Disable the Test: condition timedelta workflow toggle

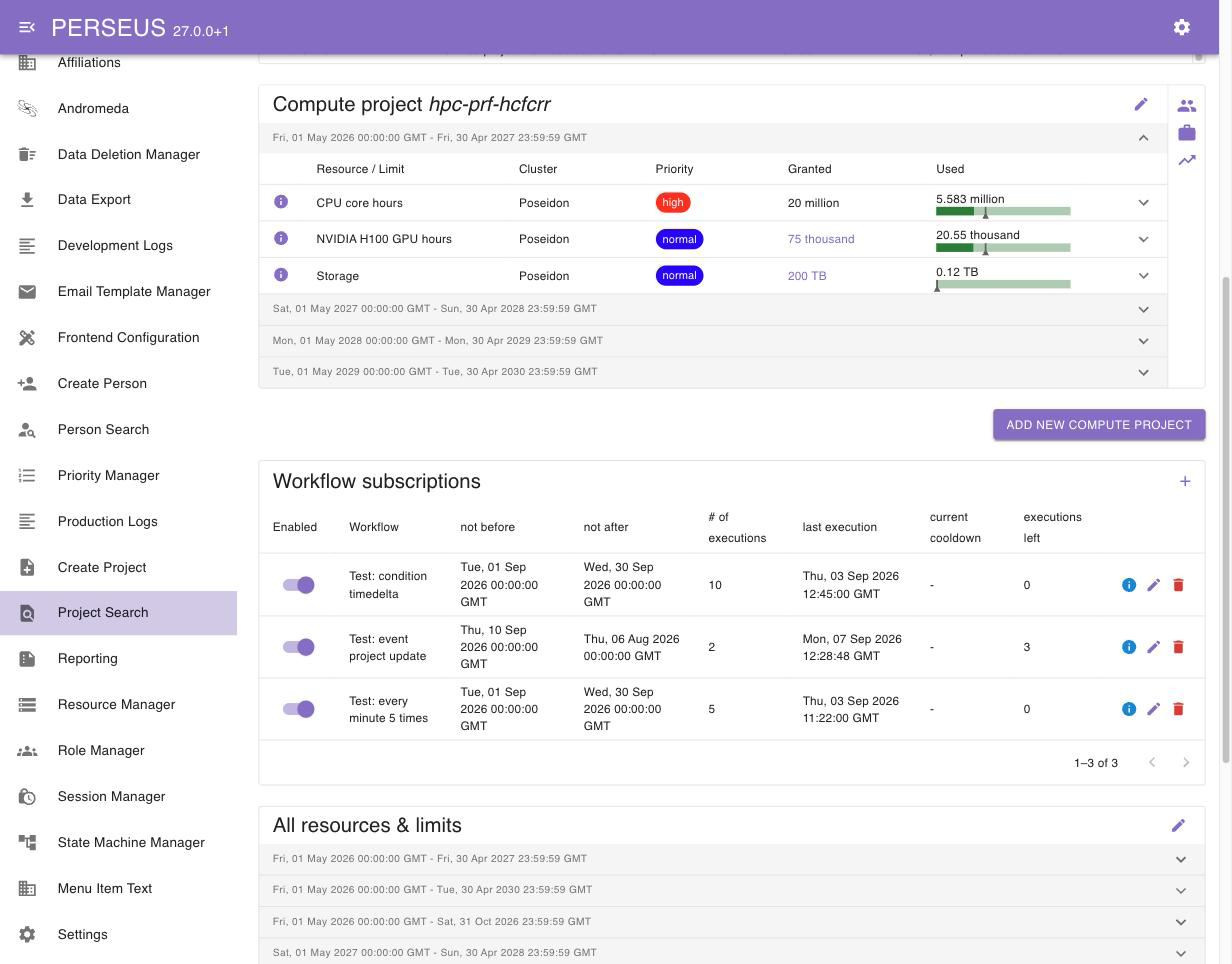pyautogui.click(x=298, y=585)
